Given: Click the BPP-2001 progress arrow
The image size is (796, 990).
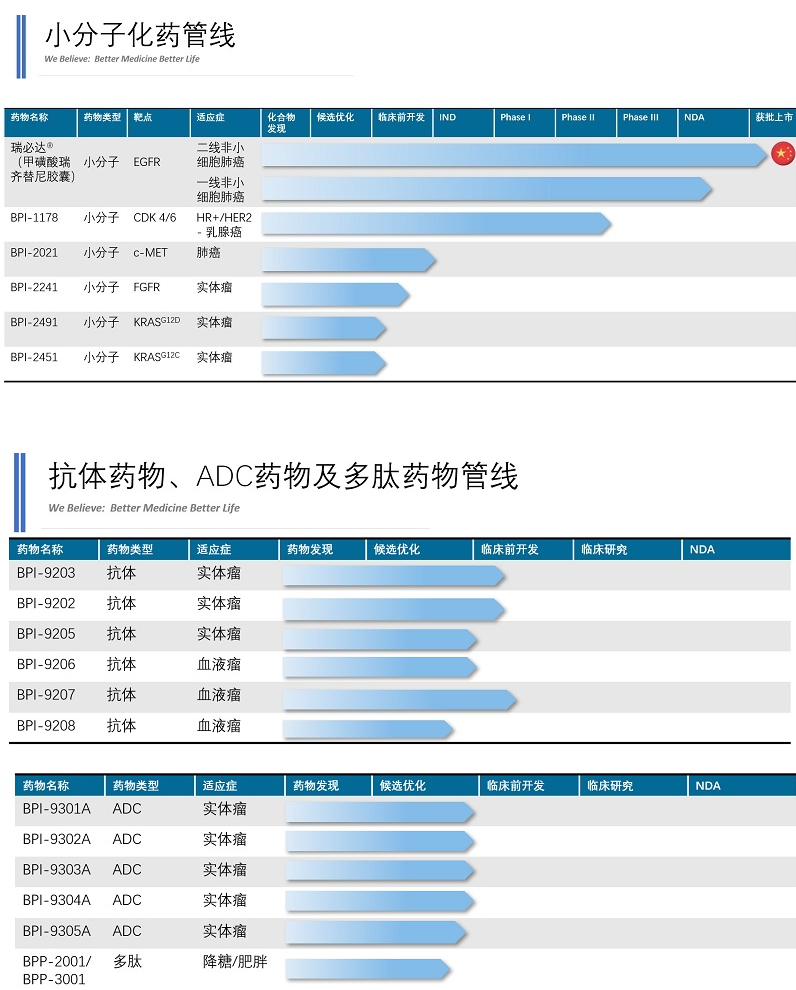Looking at the screenshot, I should (367, 969).
